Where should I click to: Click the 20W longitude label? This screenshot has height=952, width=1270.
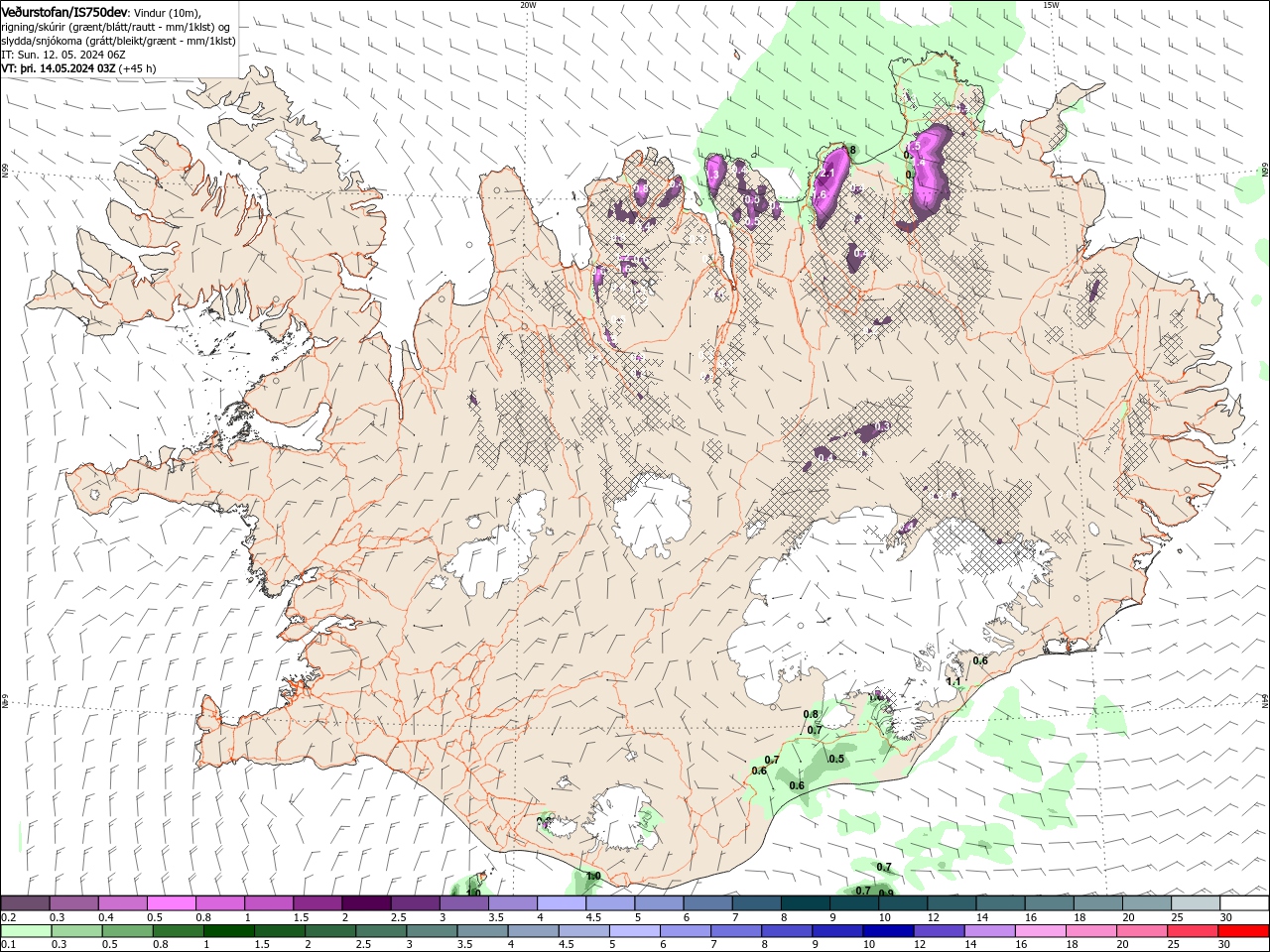(x=528, y=5)
